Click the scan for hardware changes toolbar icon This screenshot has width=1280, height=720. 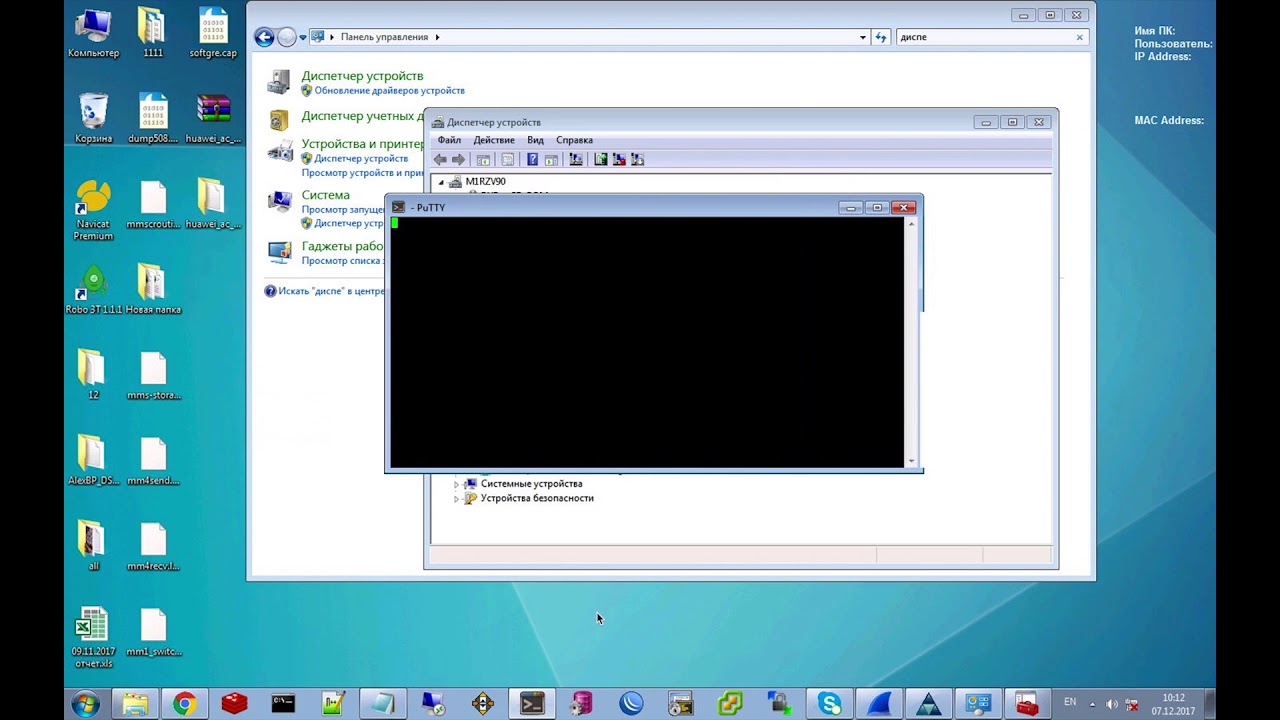pos(575,159)
